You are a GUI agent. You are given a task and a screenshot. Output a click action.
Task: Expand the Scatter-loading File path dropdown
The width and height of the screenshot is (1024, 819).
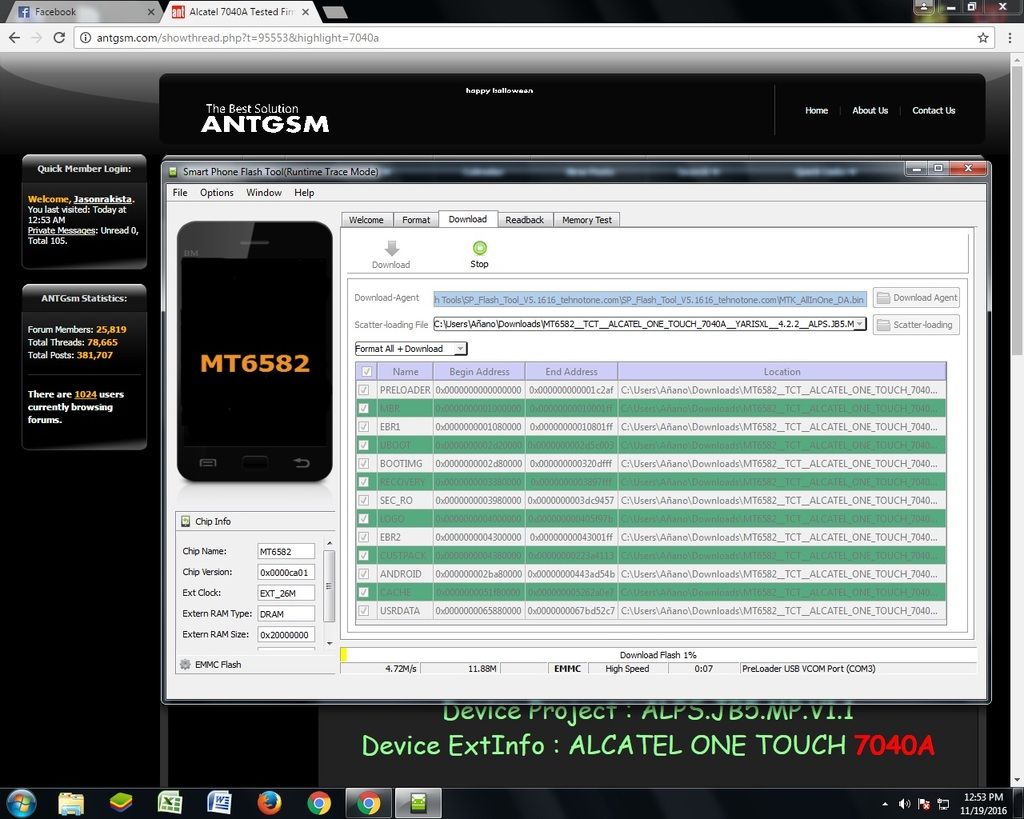coord(860,325)
